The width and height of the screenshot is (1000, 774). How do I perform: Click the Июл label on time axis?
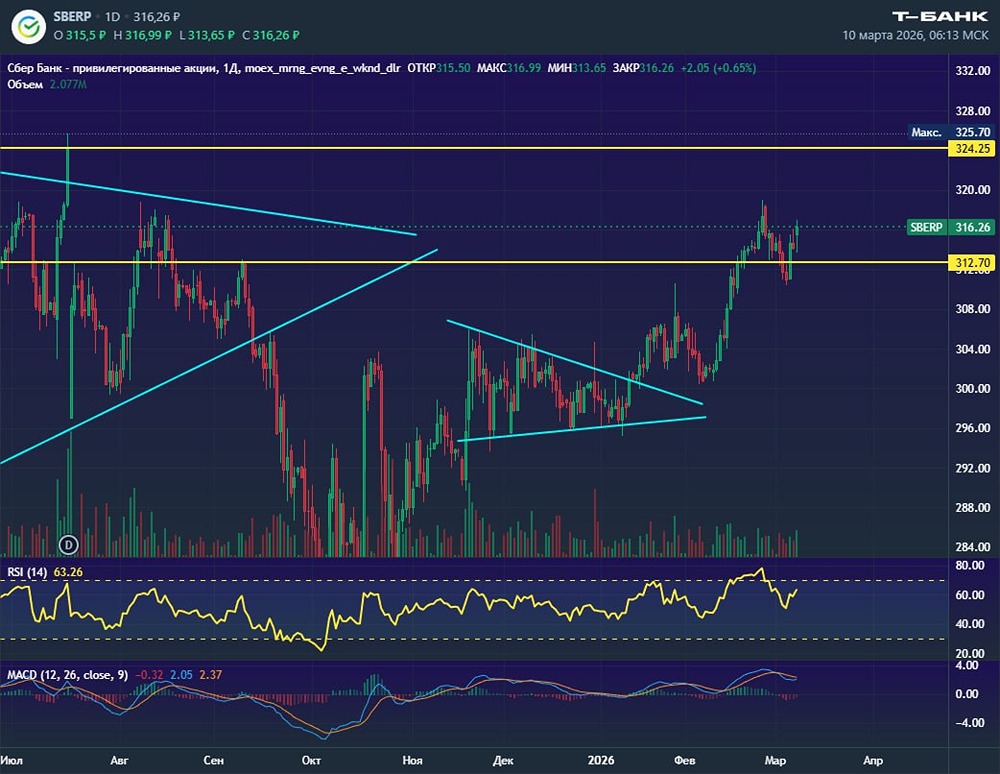click(11, 760)
